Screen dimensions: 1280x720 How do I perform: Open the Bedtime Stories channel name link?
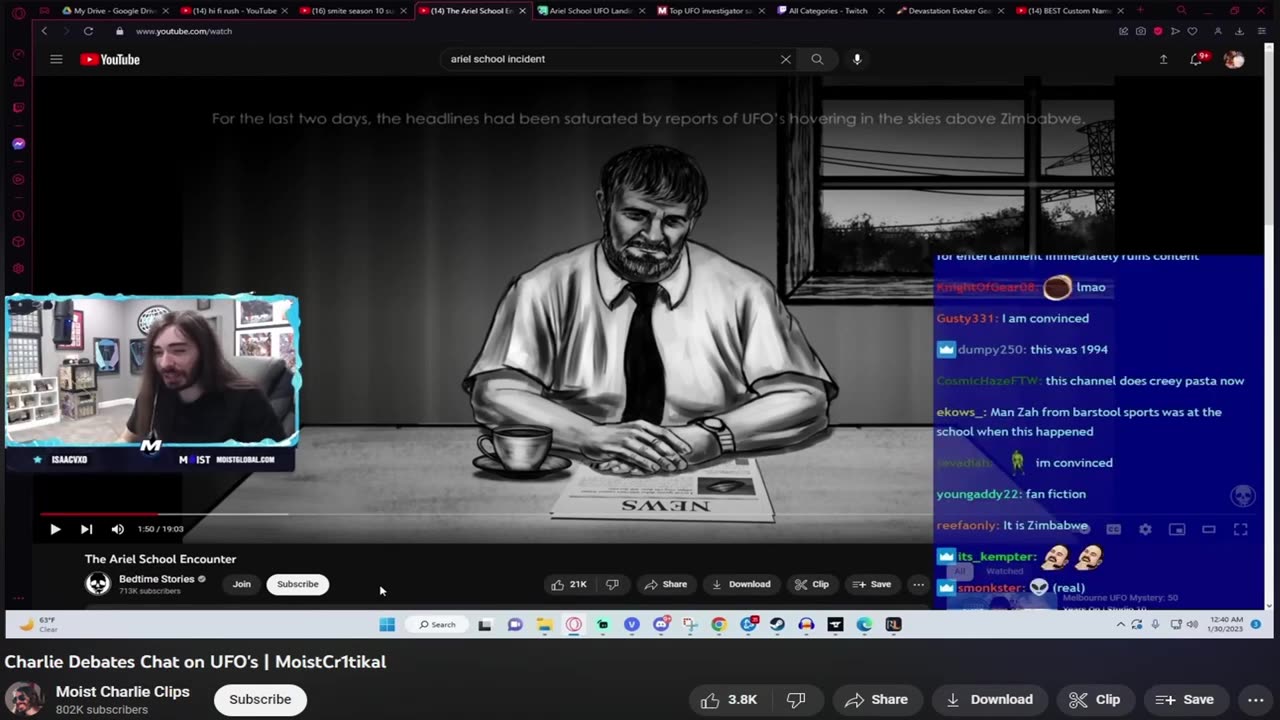156,579
